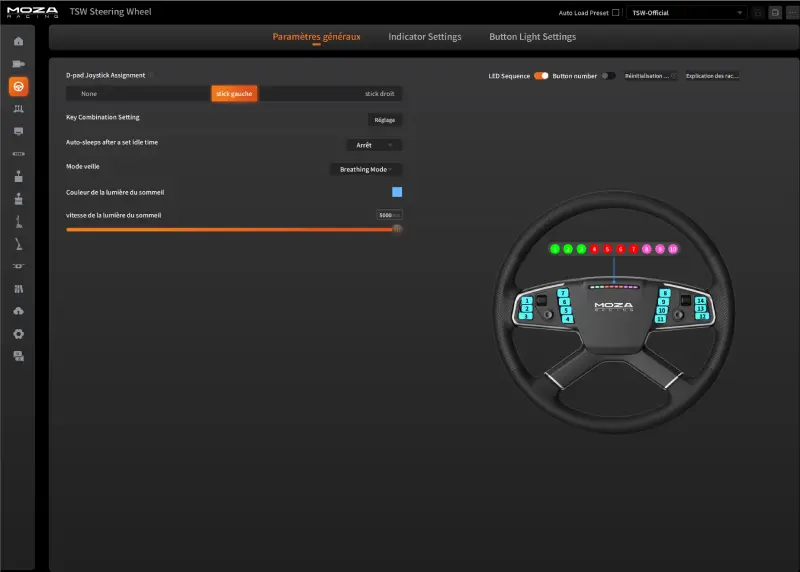Viewport: 800px width, 572px height.
Task: Select the orange steering wheel sidebar icon
Action: click(x=18, y=86)
